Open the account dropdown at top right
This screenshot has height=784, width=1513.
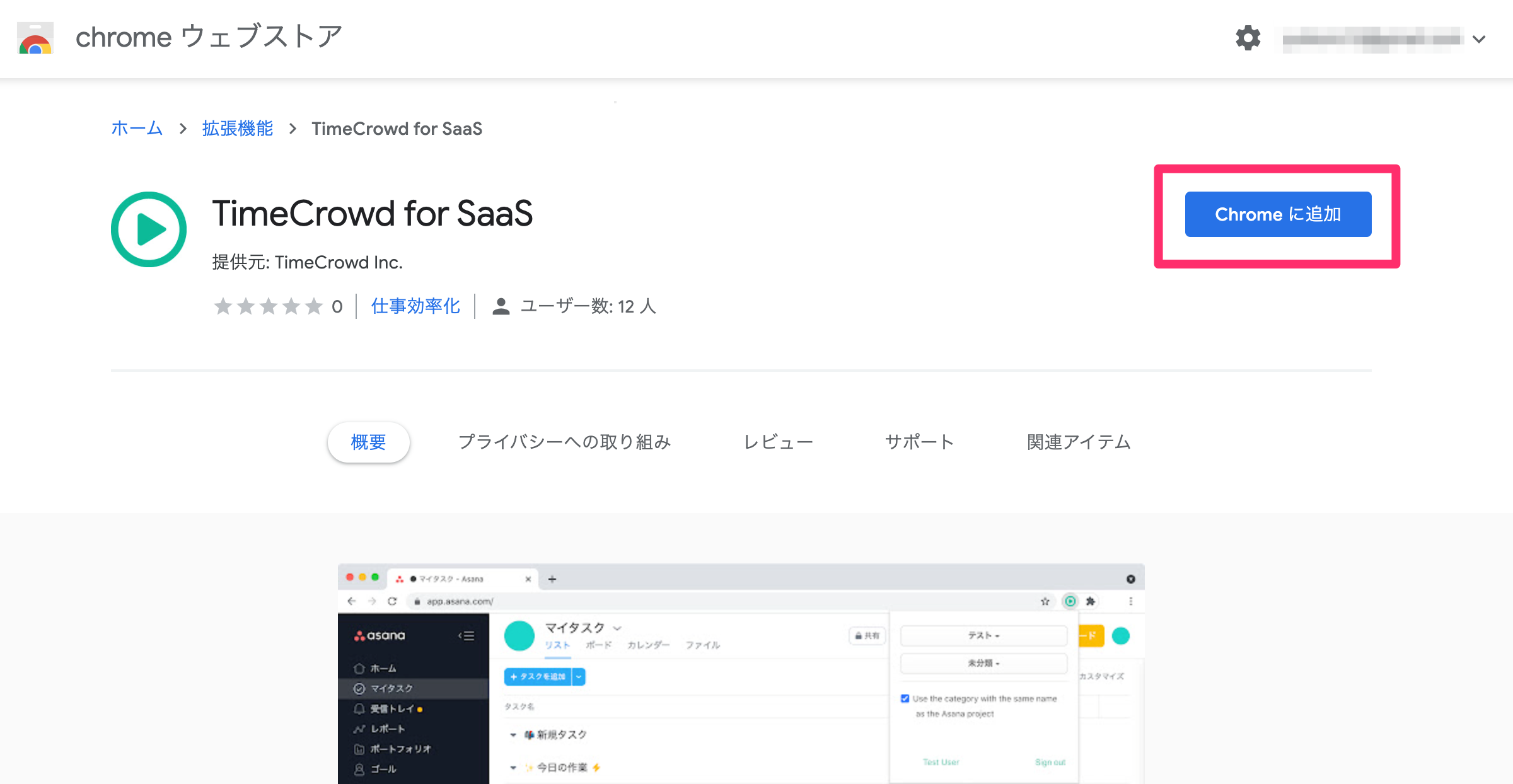(x=1478, y=39)
